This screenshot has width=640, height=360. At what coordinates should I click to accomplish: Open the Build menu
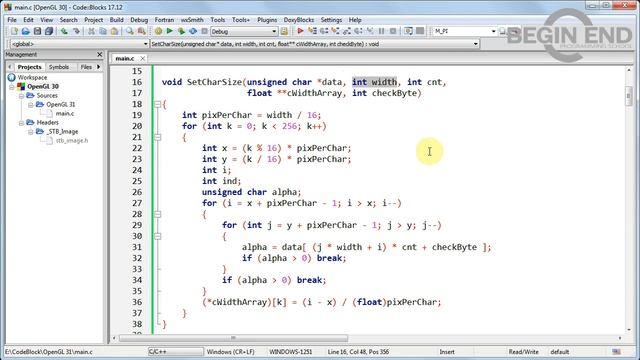116,20
